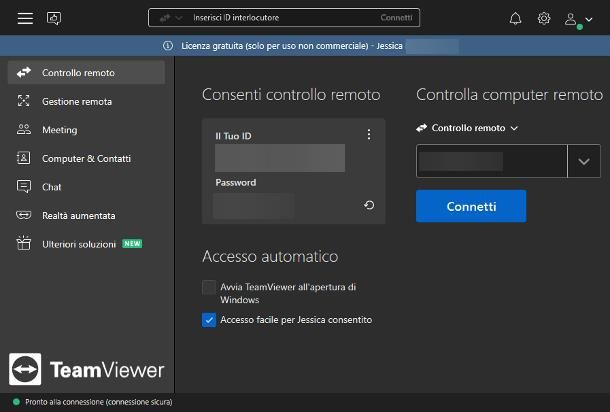Click the Licenza gratuita banner text

click(x=292, y=46)
